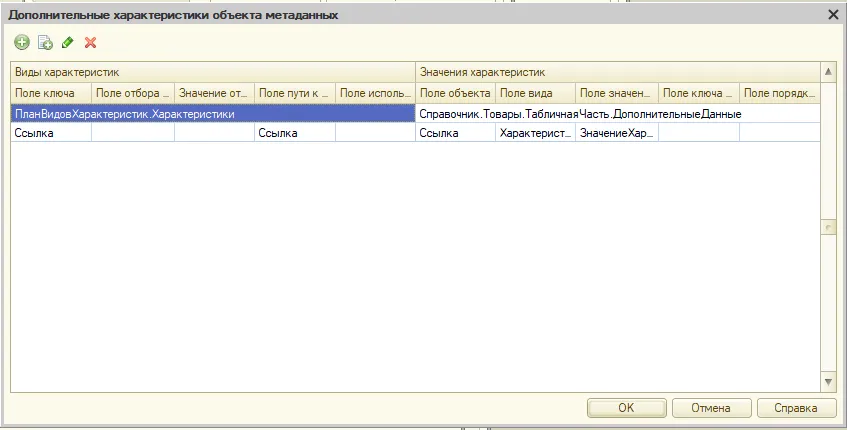Click the Поле пути к column header
This screenshot has width=847, height=430.
[x=294, y=93]
